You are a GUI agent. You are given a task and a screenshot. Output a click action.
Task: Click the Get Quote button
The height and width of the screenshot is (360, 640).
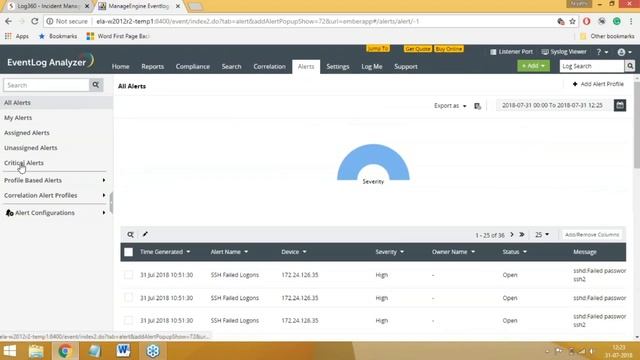point(418,49)
